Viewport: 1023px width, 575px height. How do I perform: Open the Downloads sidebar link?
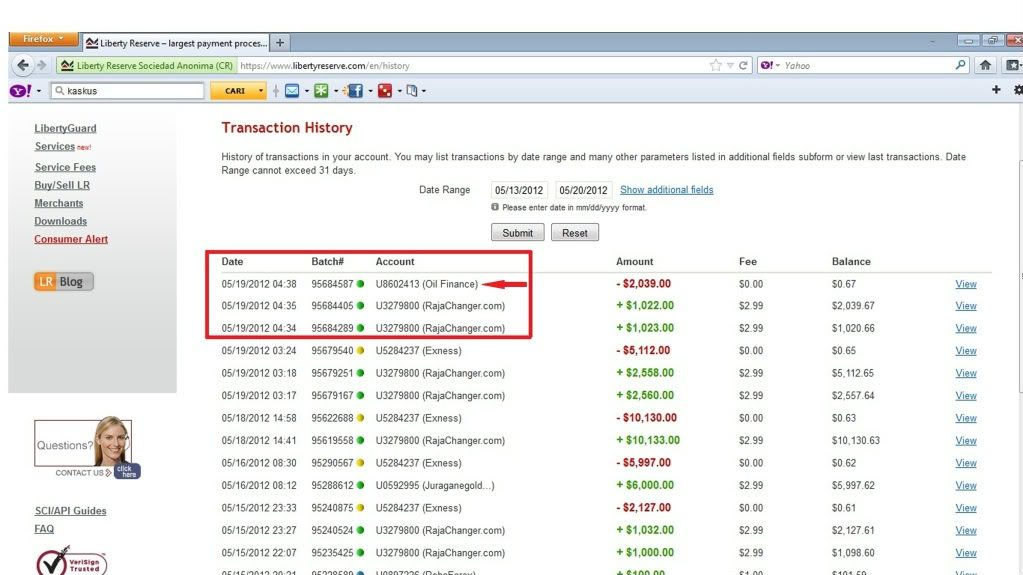61,221
